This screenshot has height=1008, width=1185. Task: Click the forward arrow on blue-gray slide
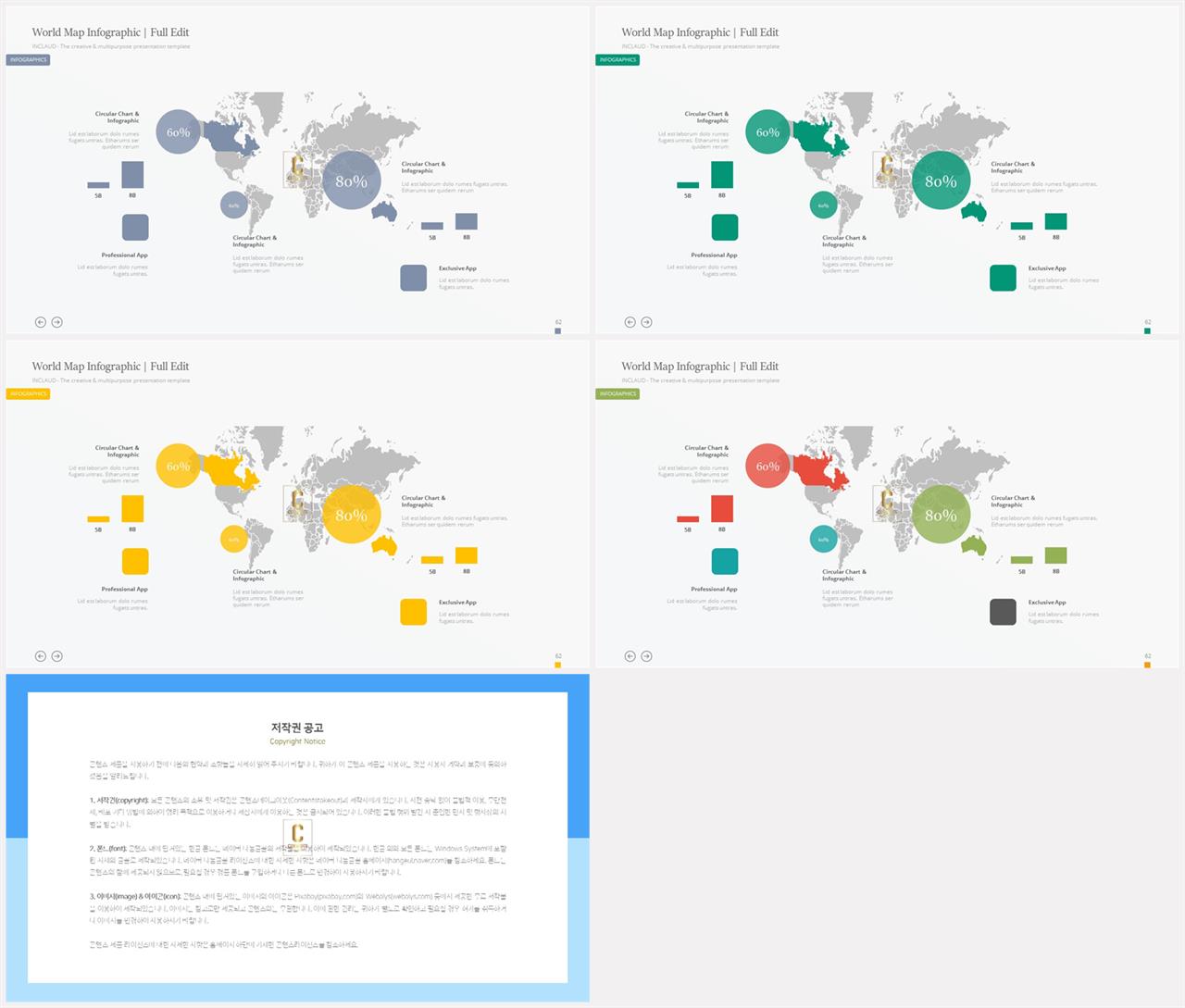point(57,322)
